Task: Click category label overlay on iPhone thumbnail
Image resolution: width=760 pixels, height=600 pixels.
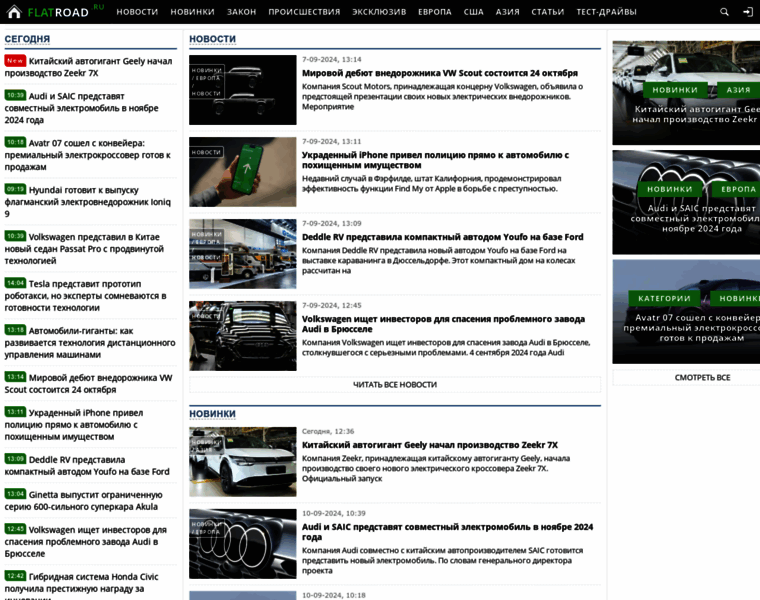Action: pyautogui.click(x=206, y=152)
